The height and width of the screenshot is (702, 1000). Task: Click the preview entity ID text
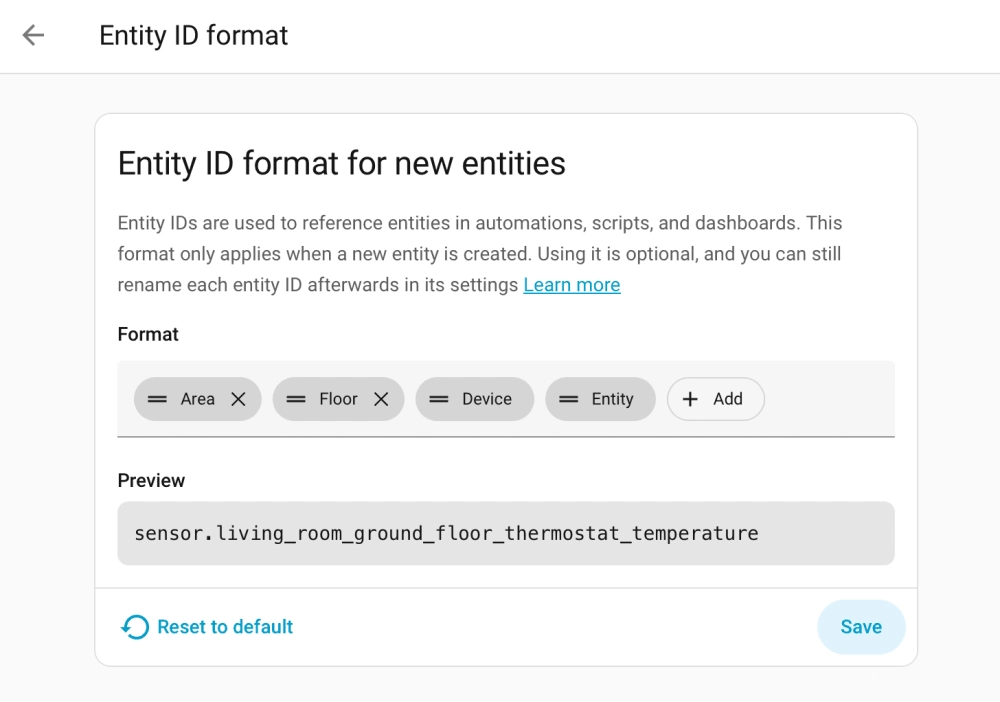pos(446,533)
